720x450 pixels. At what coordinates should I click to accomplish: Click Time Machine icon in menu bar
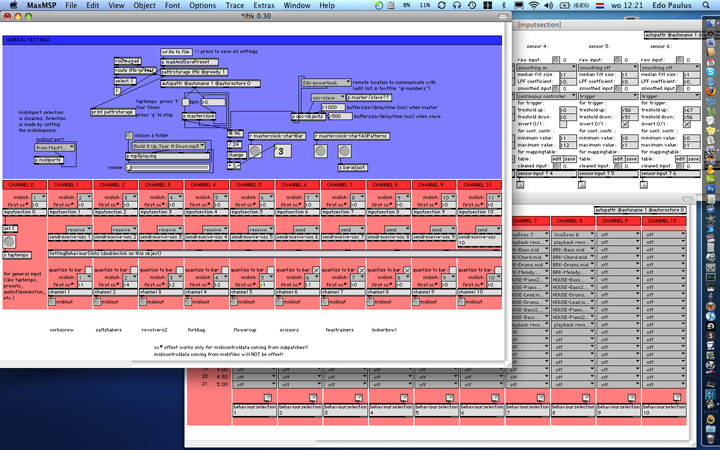pyautogui.click(x=472, y=6)
